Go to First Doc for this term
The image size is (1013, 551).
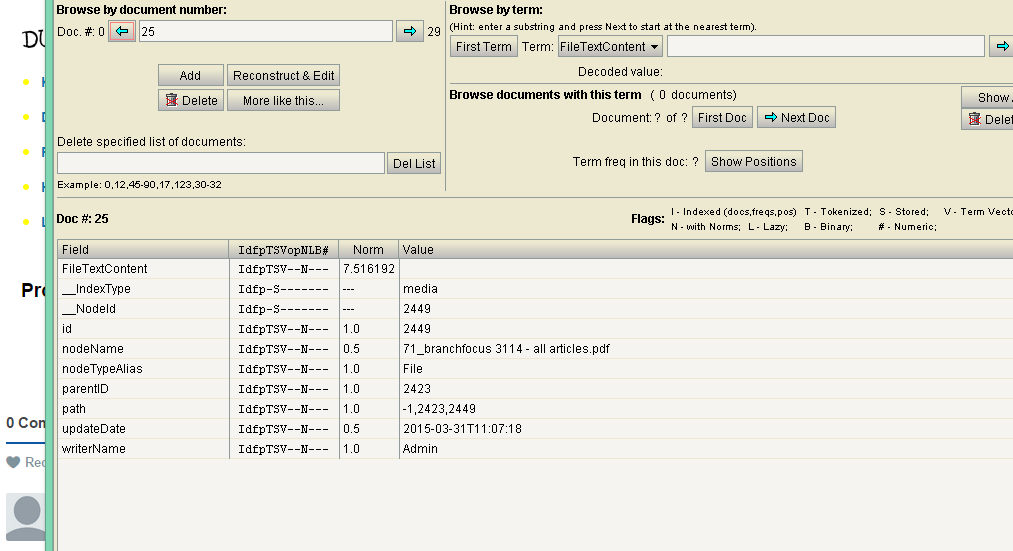tap(722, 118)
